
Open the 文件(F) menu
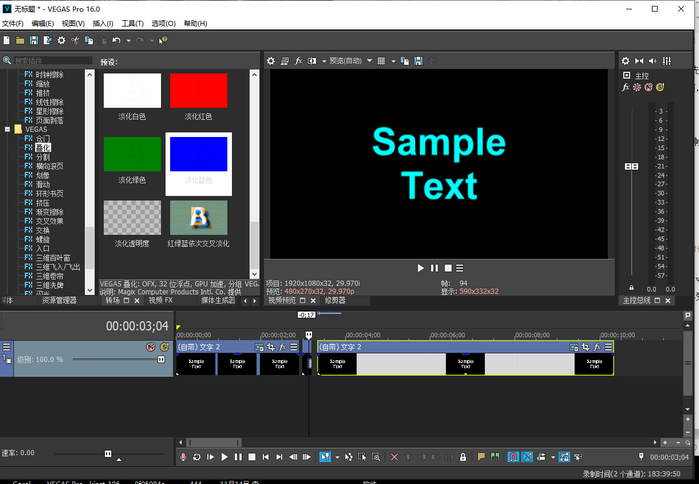pos(13,23)
